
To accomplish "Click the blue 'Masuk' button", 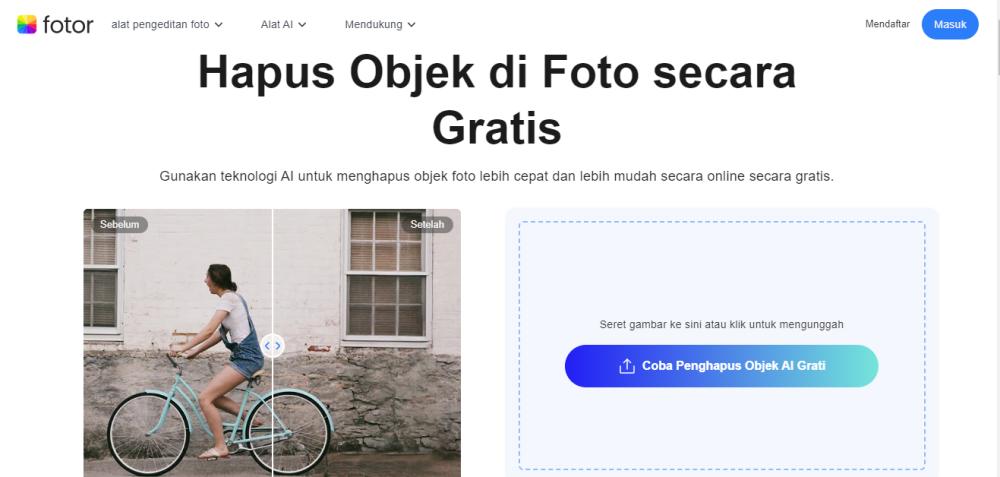I will 950,24.
